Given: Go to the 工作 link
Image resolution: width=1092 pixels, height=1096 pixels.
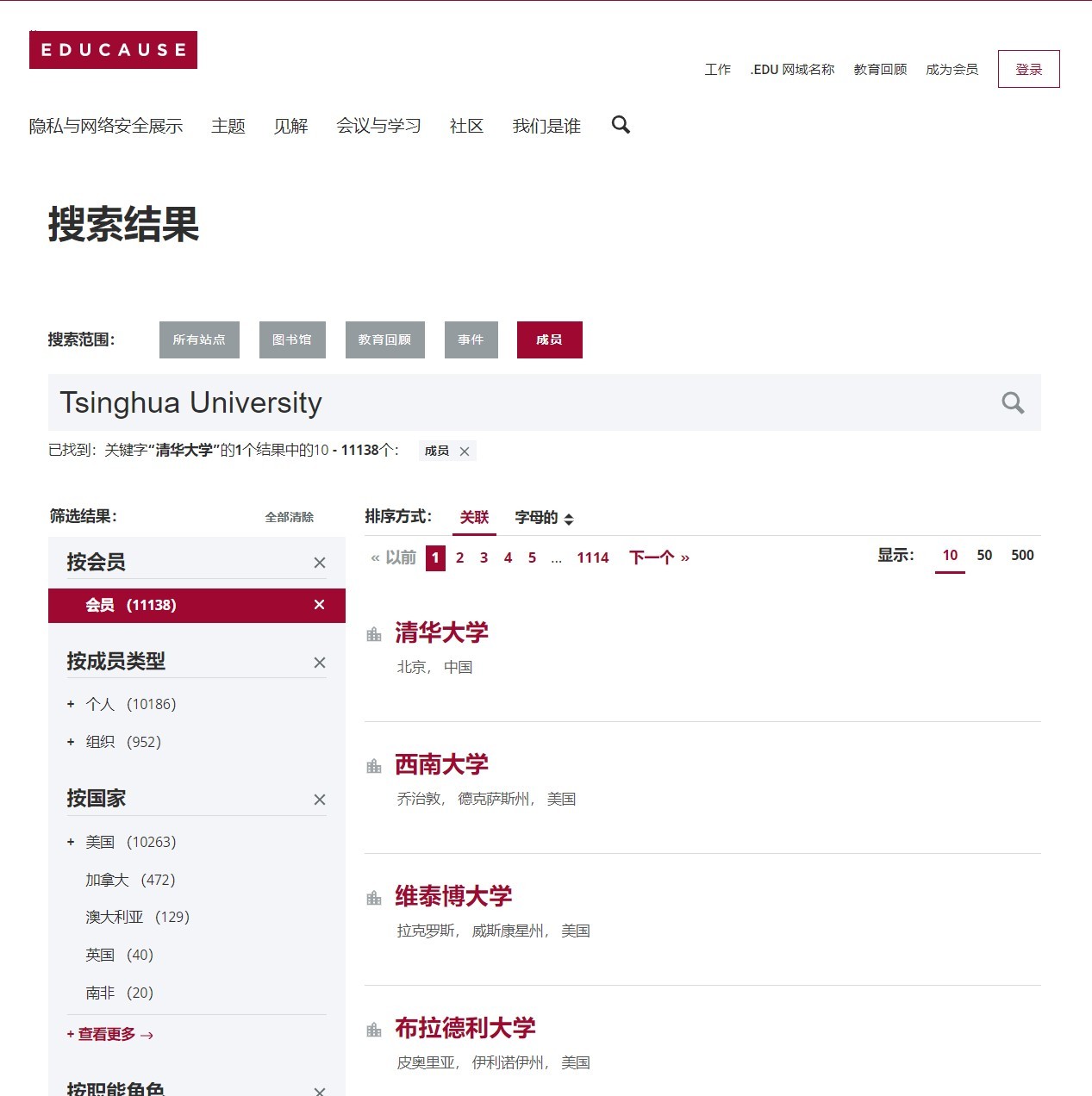Looking at the screenshot, I should coord(718,69).
